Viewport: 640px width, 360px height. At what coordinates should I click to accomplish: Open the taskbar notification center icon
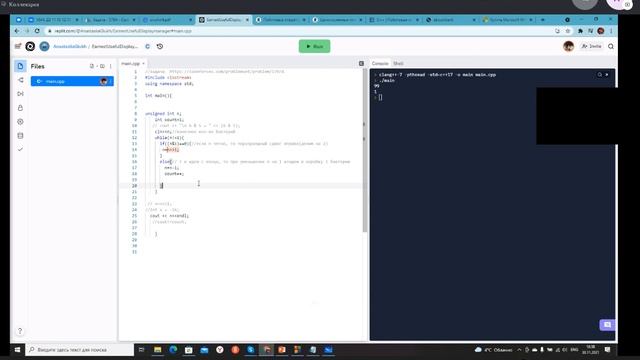pyautogui.click(x=607, y=350)
